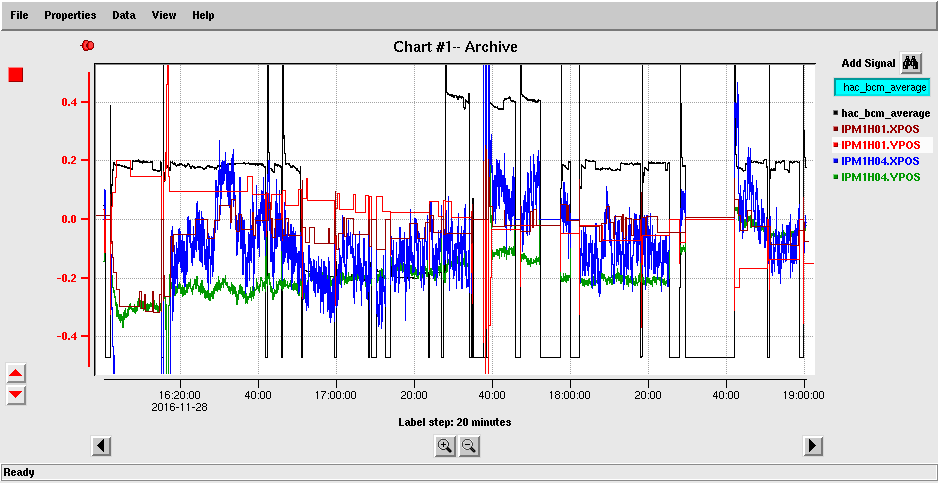Shift axis up with red up arrow
Screen dimensions: 938x483
[x=16, y=373]
